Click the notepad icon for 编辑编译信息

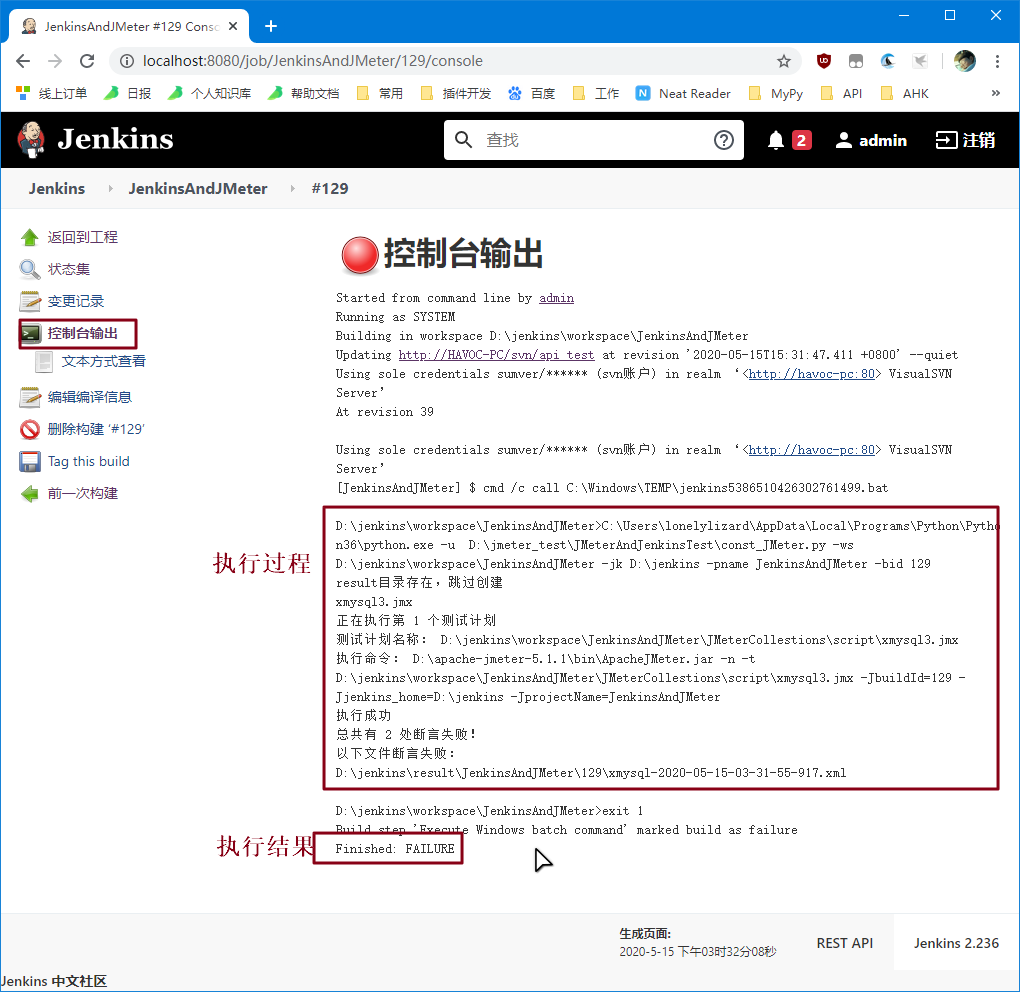coord(29,397)
